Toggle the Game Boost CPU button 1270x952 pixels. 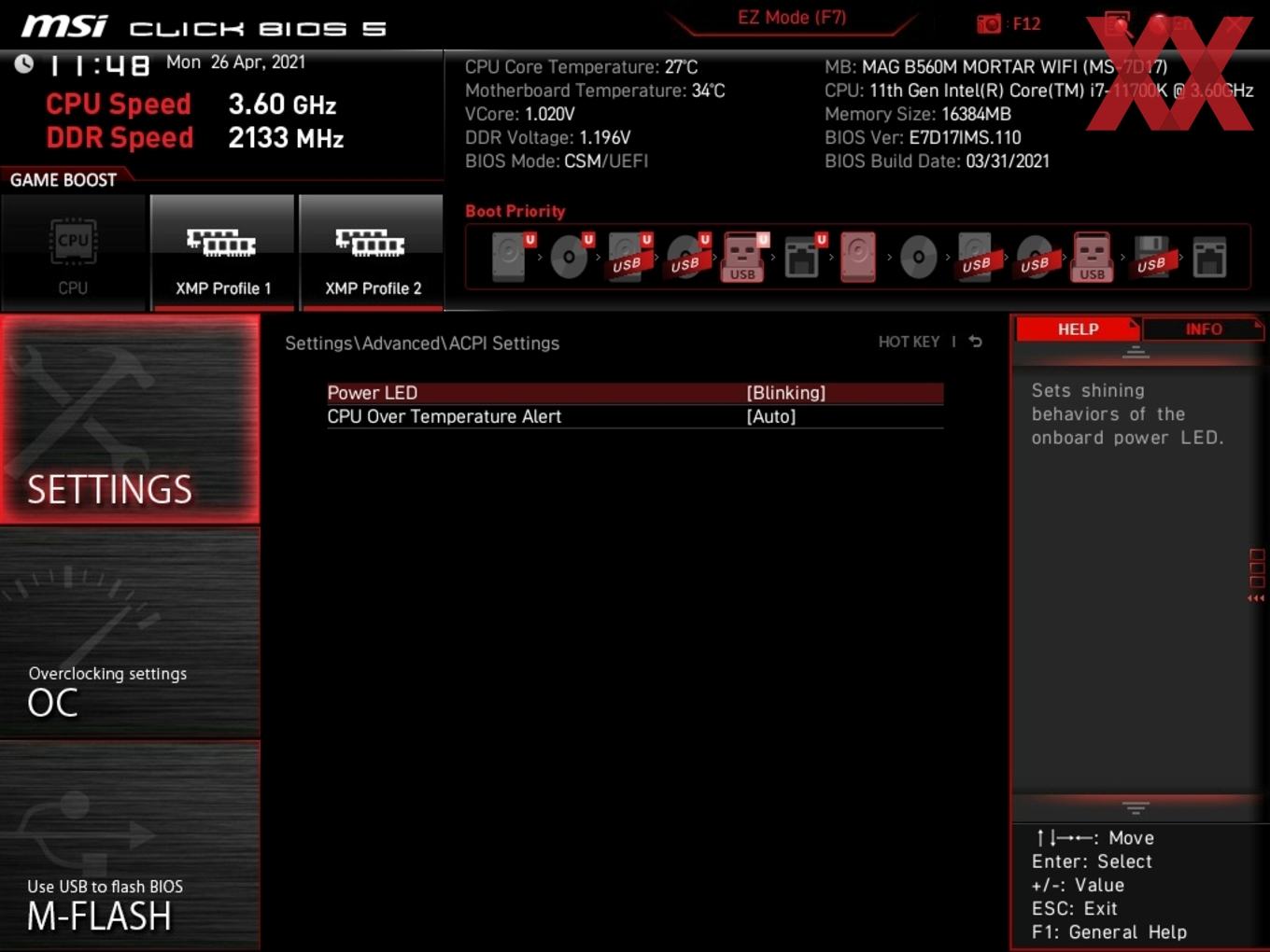[73, 252]
